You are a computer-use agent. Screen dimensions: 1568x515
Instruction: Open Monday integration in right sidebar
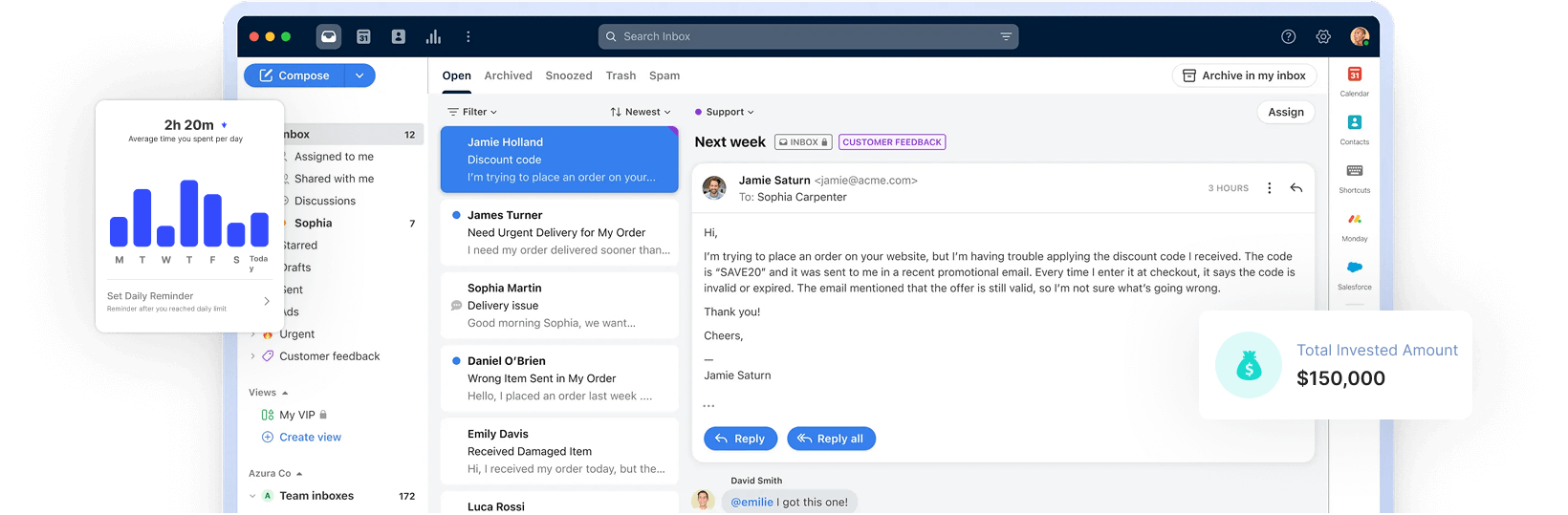tap(1354, 225)
